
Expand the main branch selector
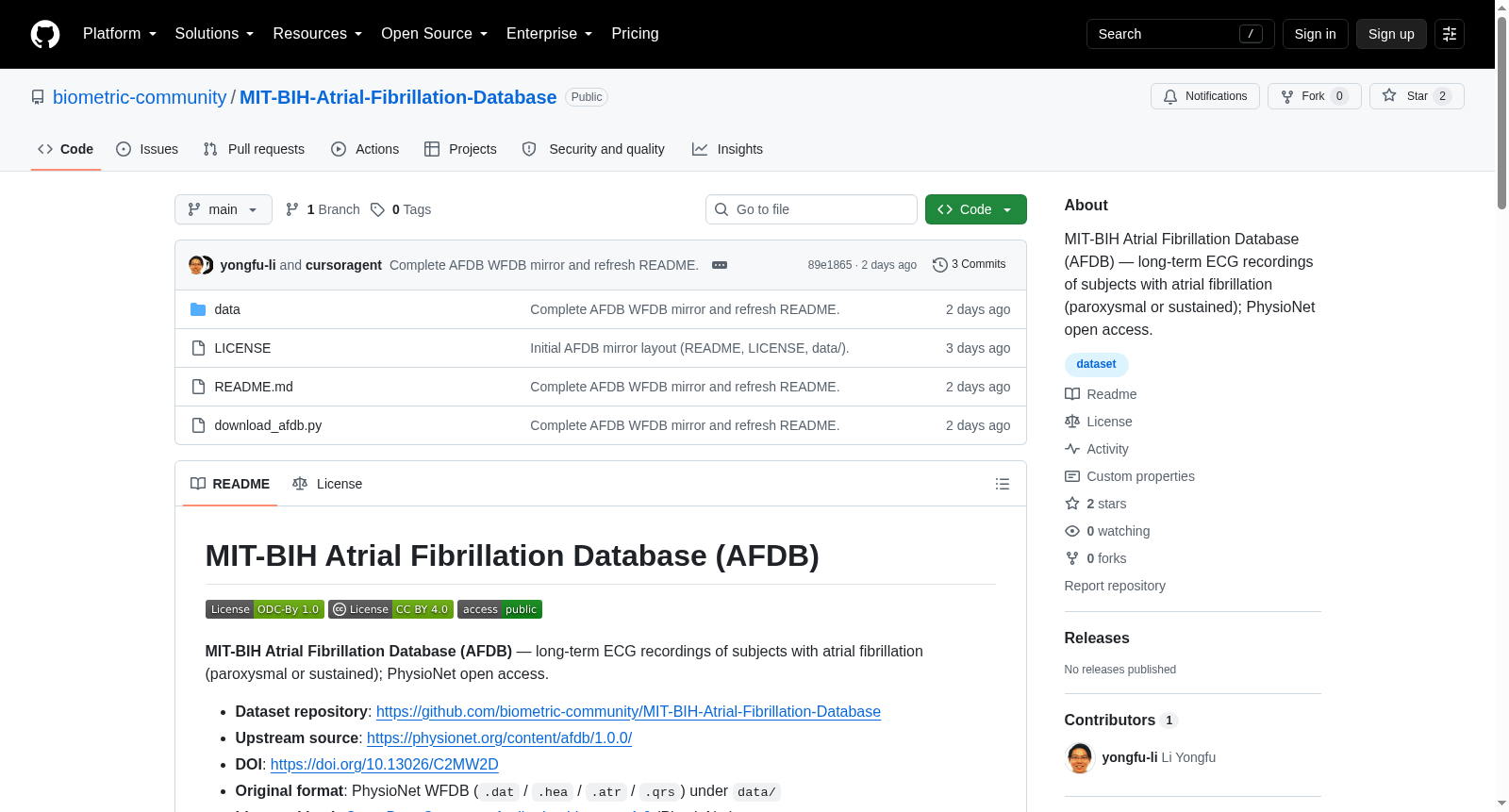(x=224, y=209)
